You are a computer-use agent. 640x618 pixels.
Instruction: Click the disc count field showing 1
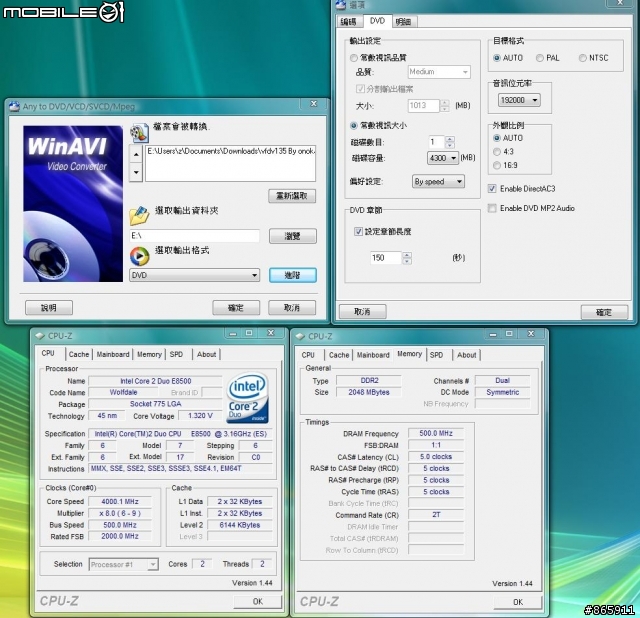[x=436, y=142]
